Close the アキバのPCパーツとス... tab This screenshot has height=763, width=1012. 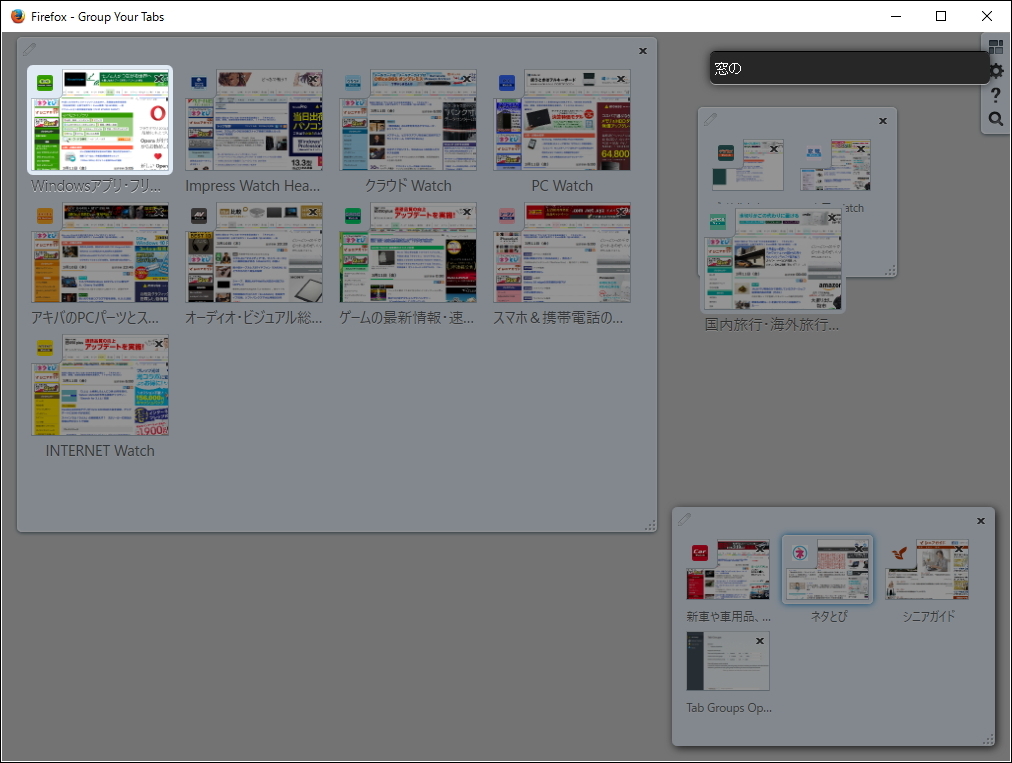[159, 212]
